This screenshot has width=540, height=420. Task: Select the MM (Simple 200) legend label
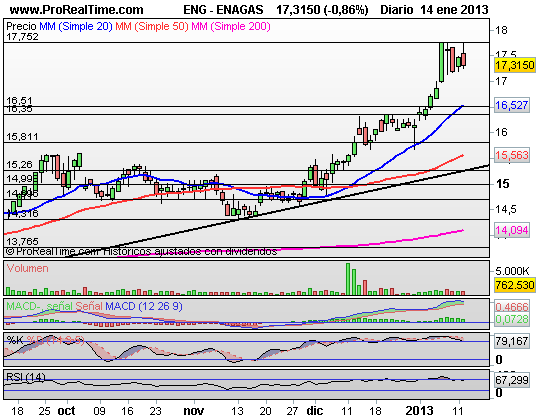click(231, 26)
